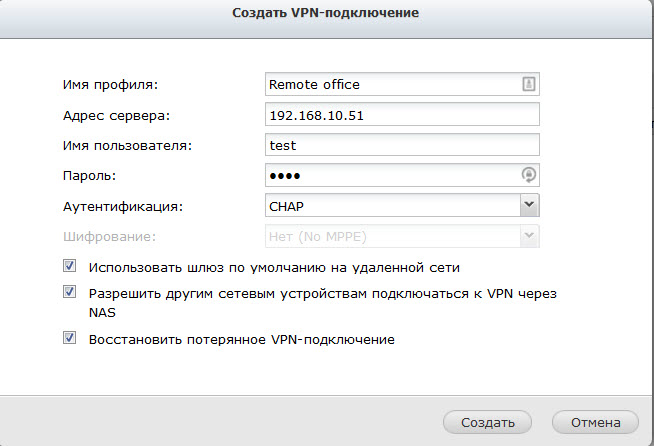Click into the Пароль password field

coord(402,175)
